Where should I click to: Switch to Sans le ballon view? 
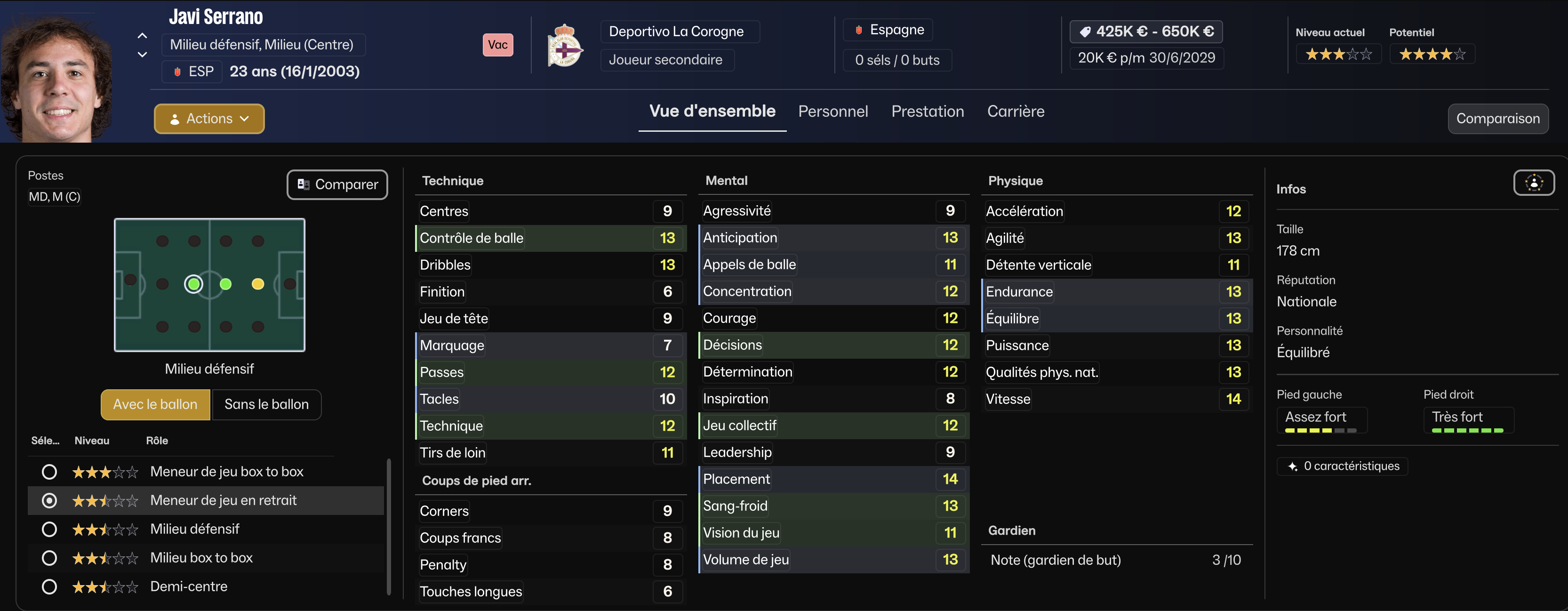click(266, 404)
